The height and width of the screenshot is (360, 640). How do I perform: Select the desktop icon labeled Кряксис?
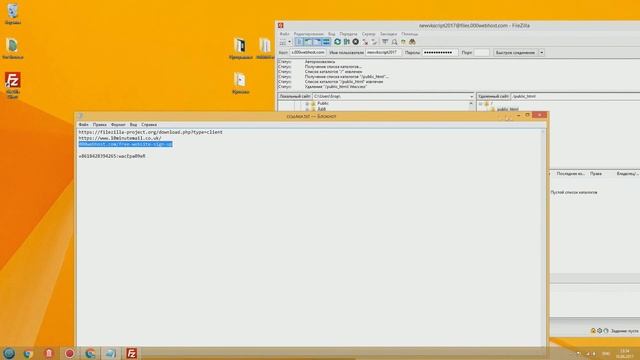click(240, 84)
